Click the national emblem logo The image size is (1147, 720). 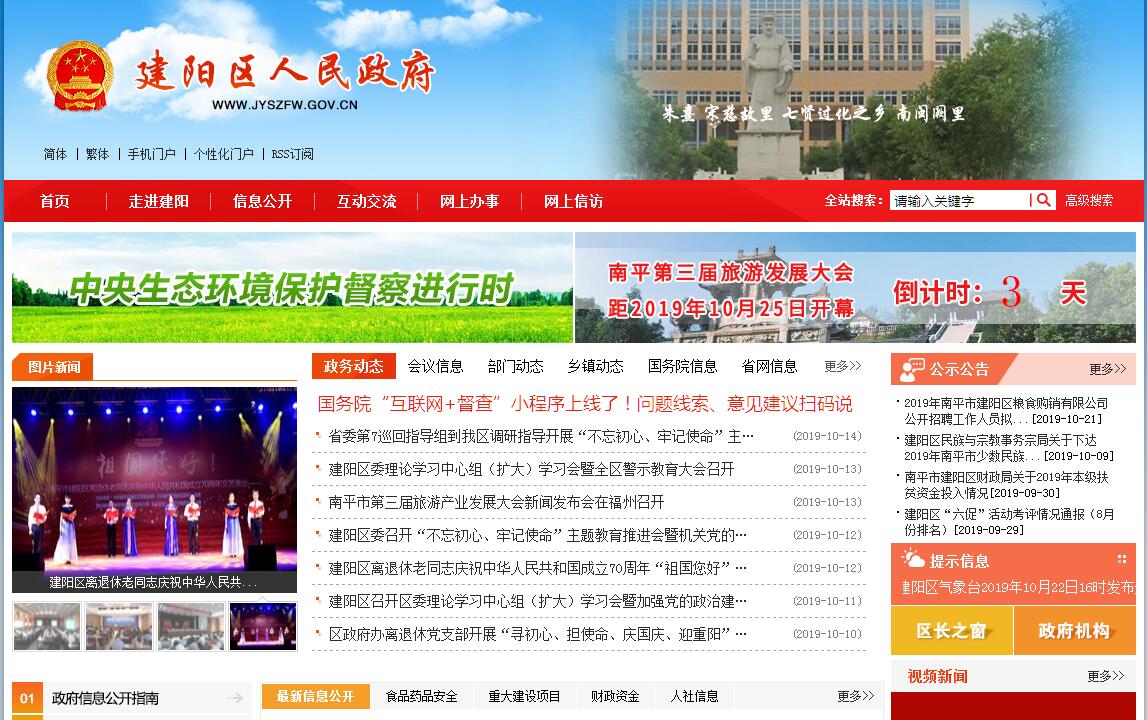(81, 75)
